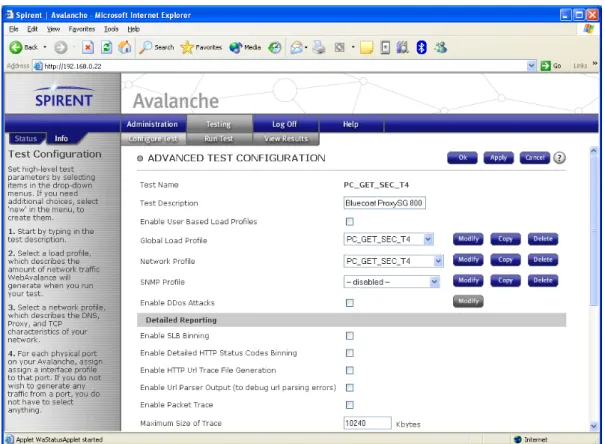Open the Network Profile dropdown

coord(393,261)
